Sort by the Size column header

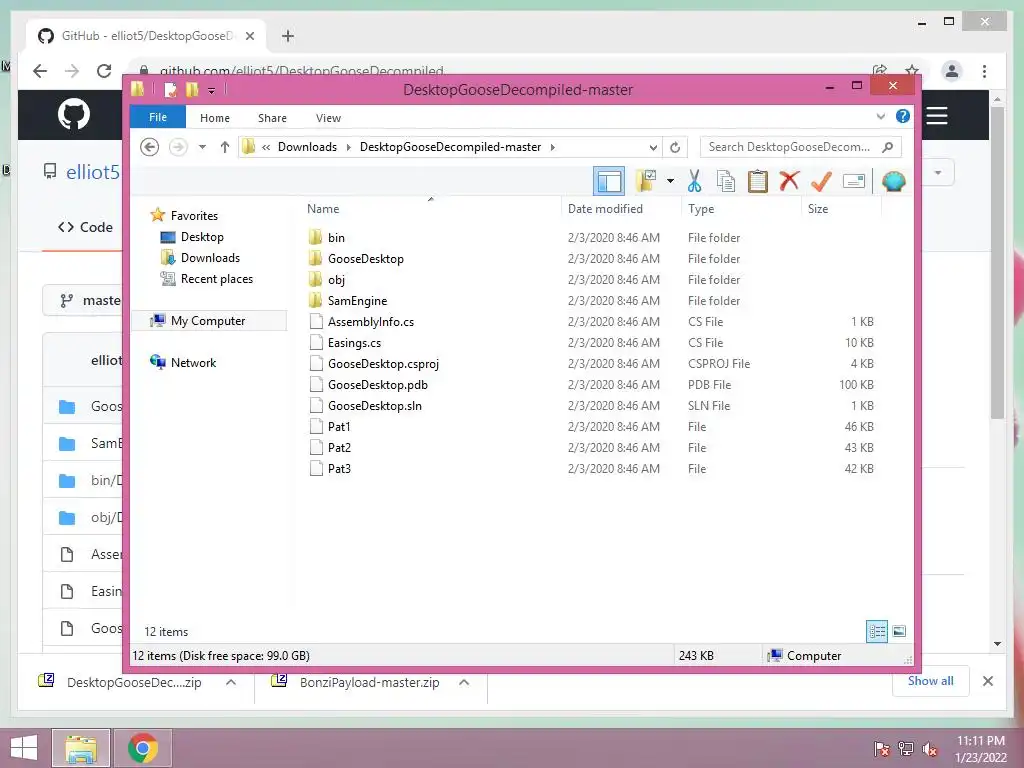pyautogui.click(x=818, y=209)
